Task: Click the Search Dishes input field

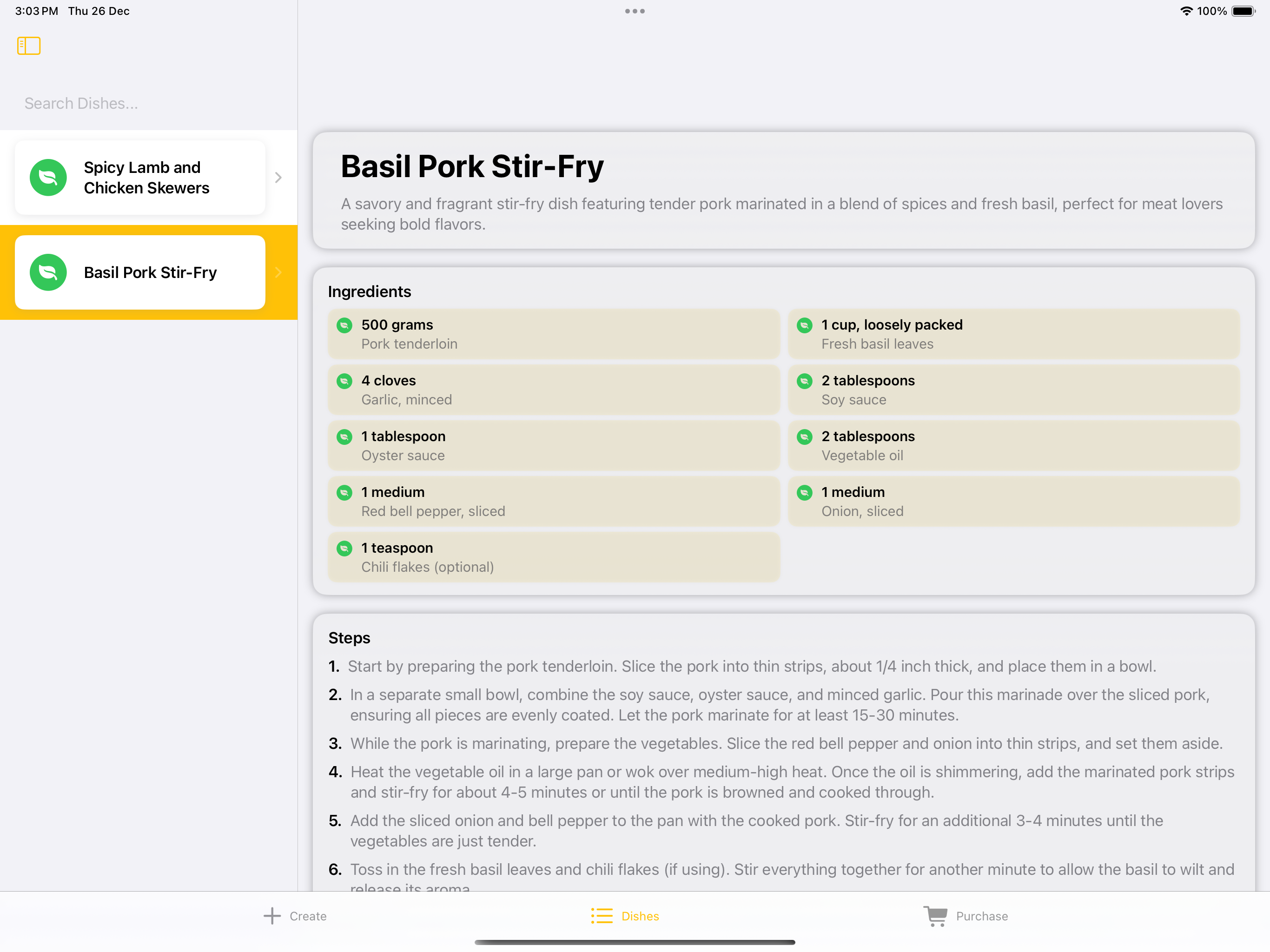Action: click(148, 103)
